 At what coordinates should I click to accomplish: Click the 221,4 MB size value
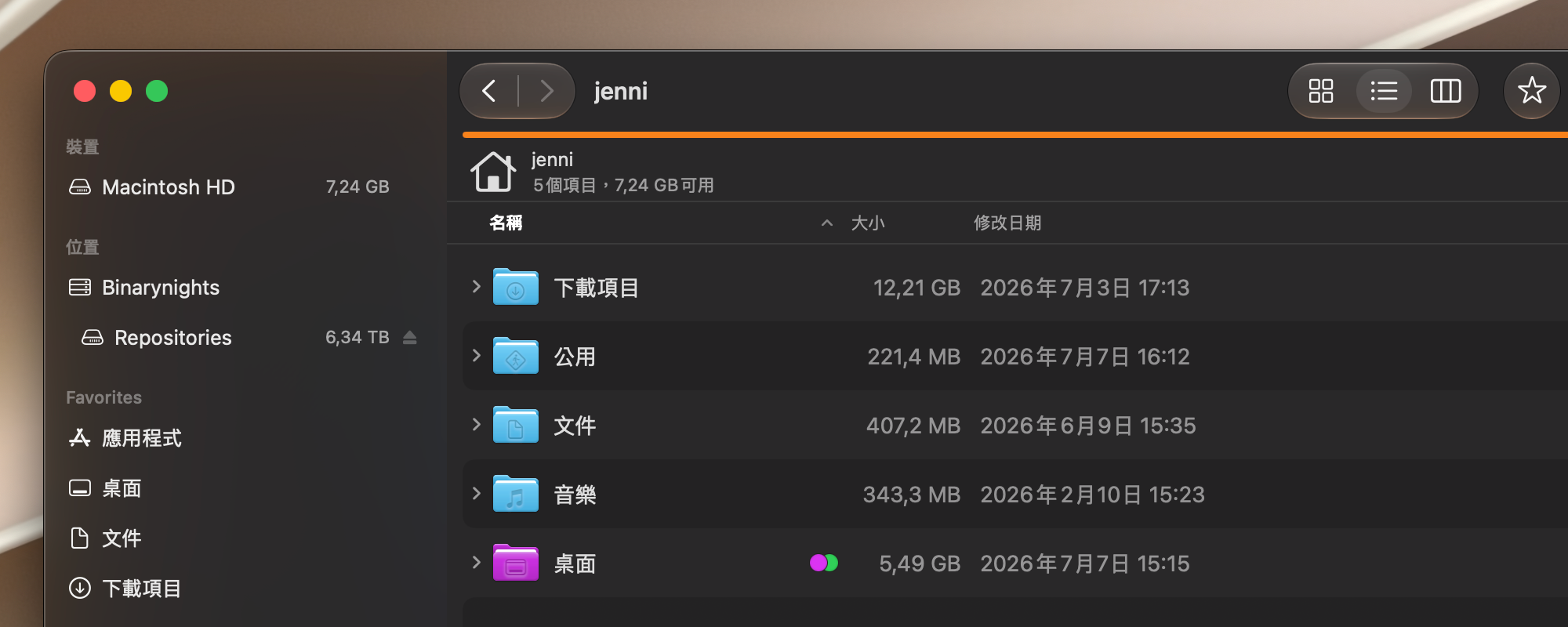913,357
